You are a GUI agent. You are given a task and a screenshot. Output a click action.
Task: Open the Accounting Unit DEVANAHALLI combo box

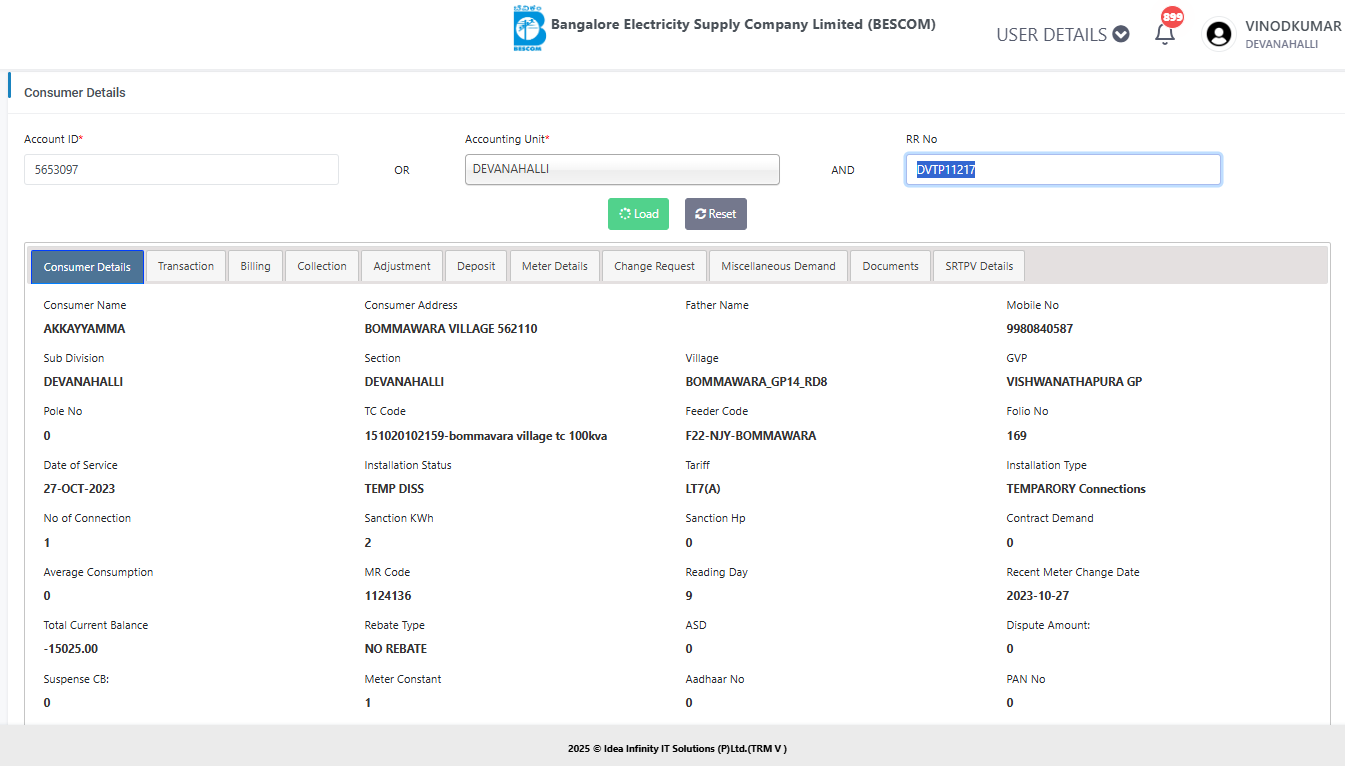click(622, 169)
